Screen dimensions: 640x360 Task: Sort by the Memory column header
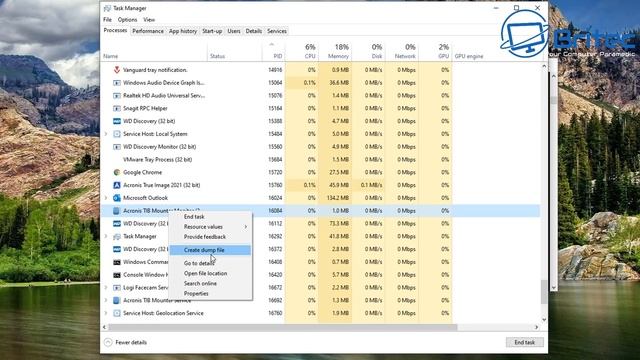tap(335, 51)
